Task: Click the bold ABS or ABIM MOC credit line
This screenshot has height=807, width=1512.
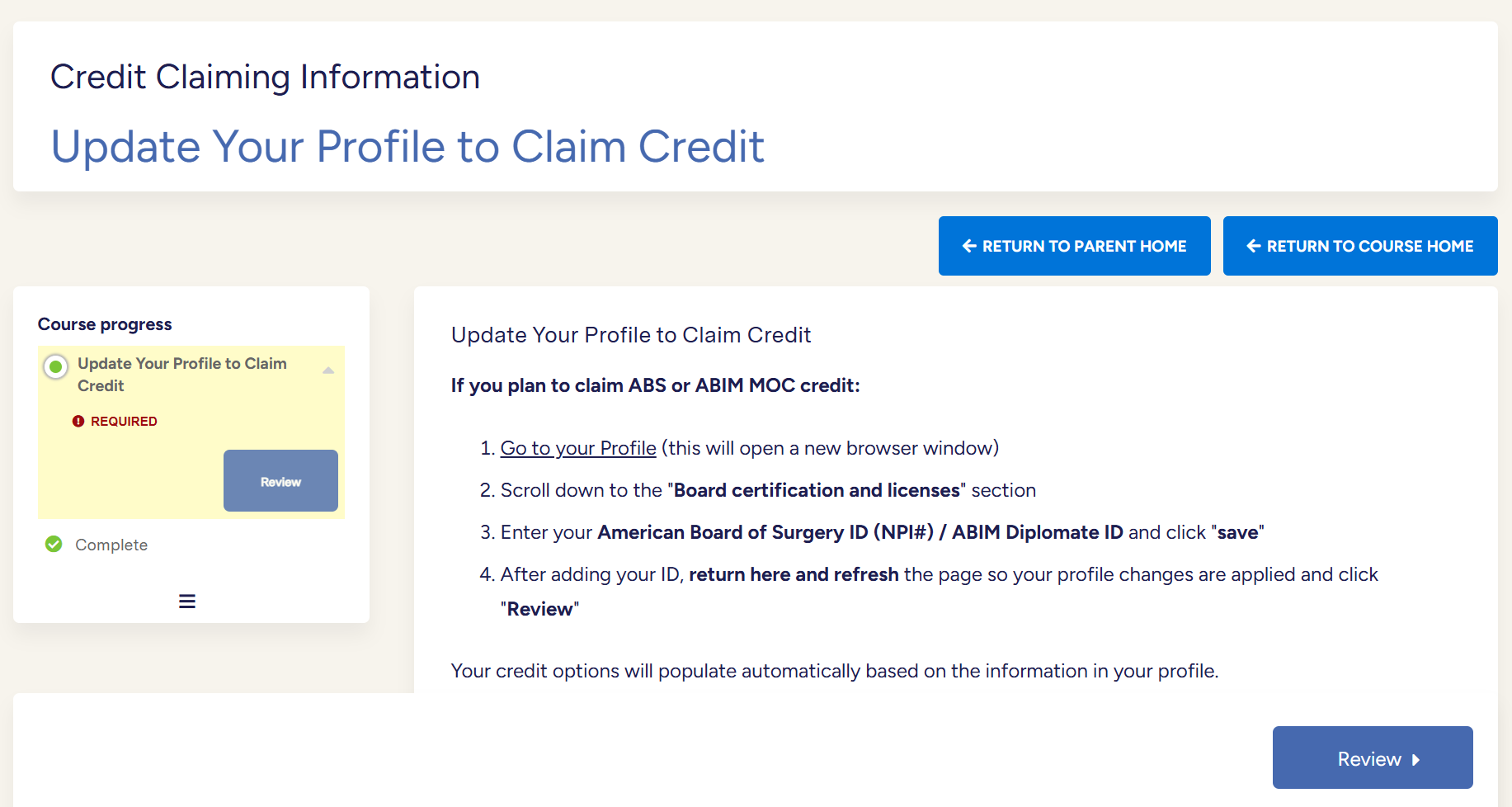Action: point(655,385)
